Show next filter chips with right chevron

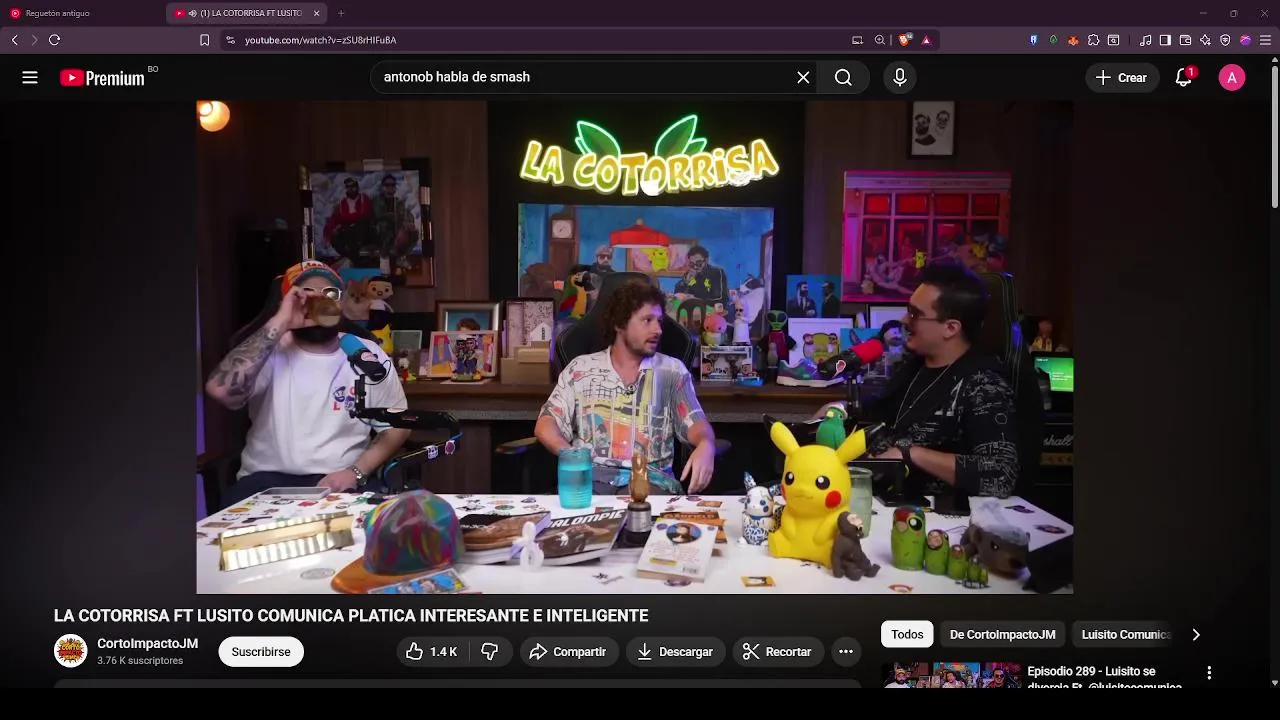pyautogui.click(x=1196, y=634)
